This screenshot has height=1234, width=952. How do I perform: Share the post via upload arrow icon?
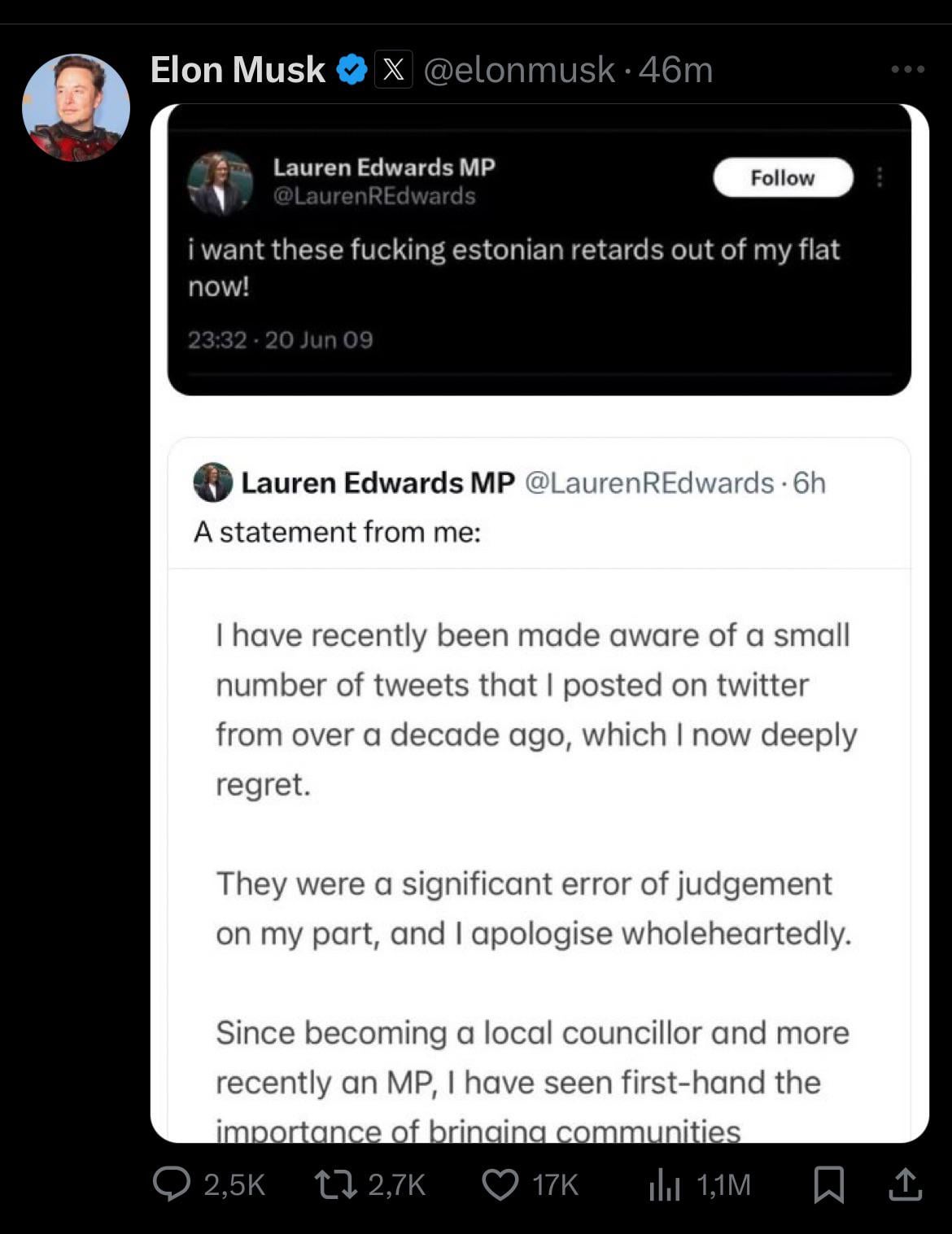pyautogui.click(x=905, y=1184)
